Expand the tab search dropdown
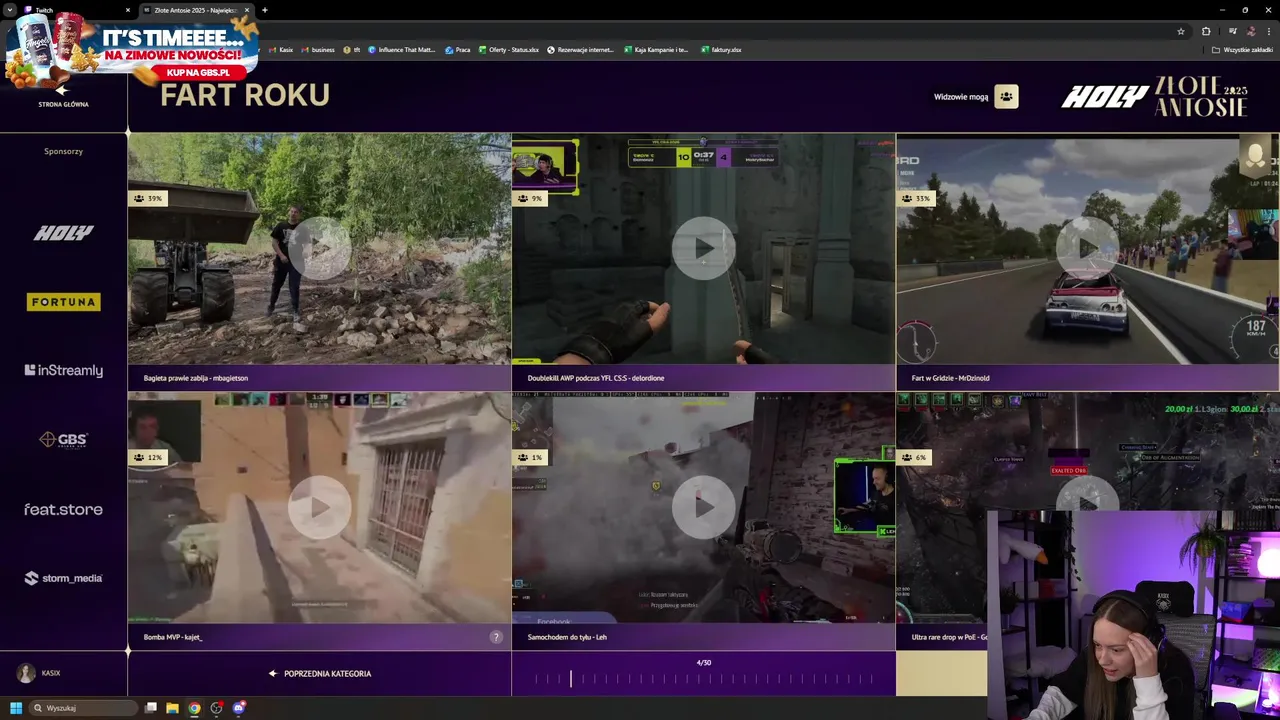 point(9,10)
